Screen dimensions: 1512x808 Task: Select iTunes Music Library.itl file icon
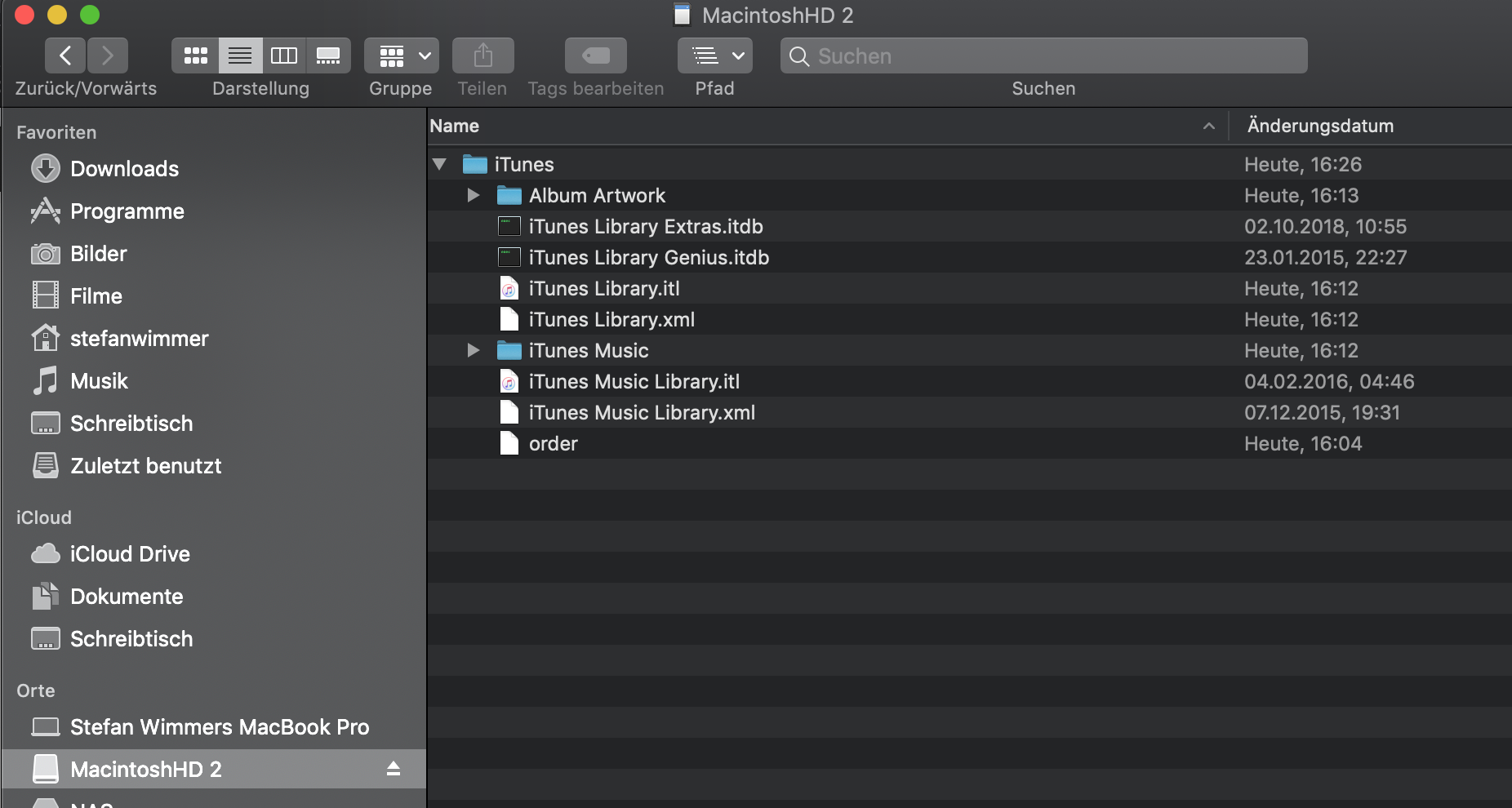pyautogui.click(x=509, y=381)
